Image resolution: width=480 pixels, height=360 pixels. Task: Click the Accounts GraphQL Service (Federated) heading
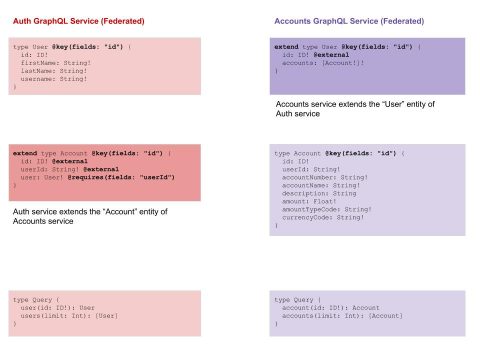tap(349, 21)
